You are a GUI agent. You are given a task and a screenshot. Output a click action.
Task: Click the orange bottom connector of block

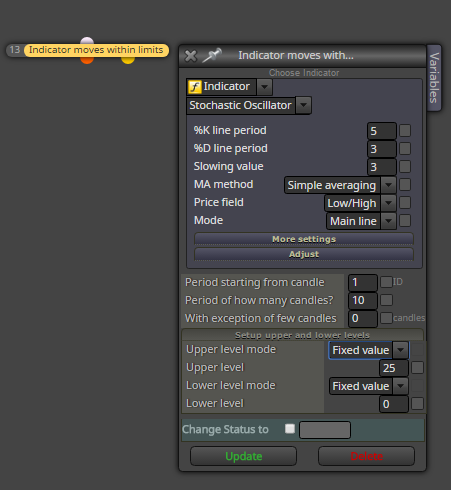click(87, 60)
